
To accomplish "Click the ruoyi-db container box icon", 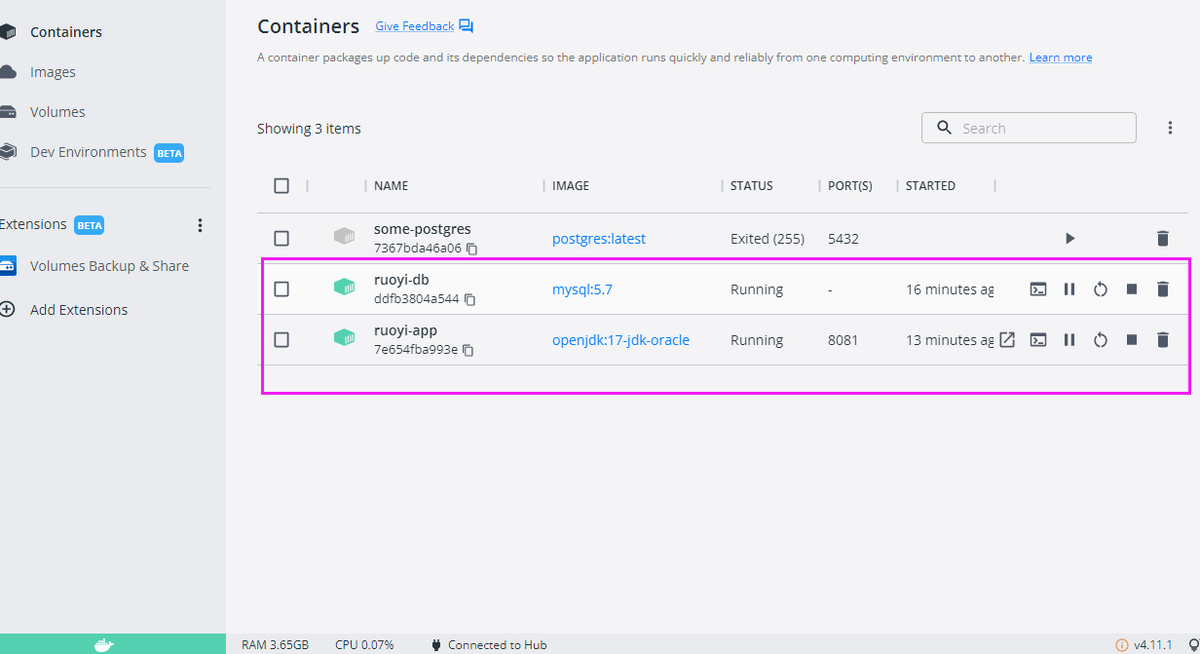I will pos(344,288).
